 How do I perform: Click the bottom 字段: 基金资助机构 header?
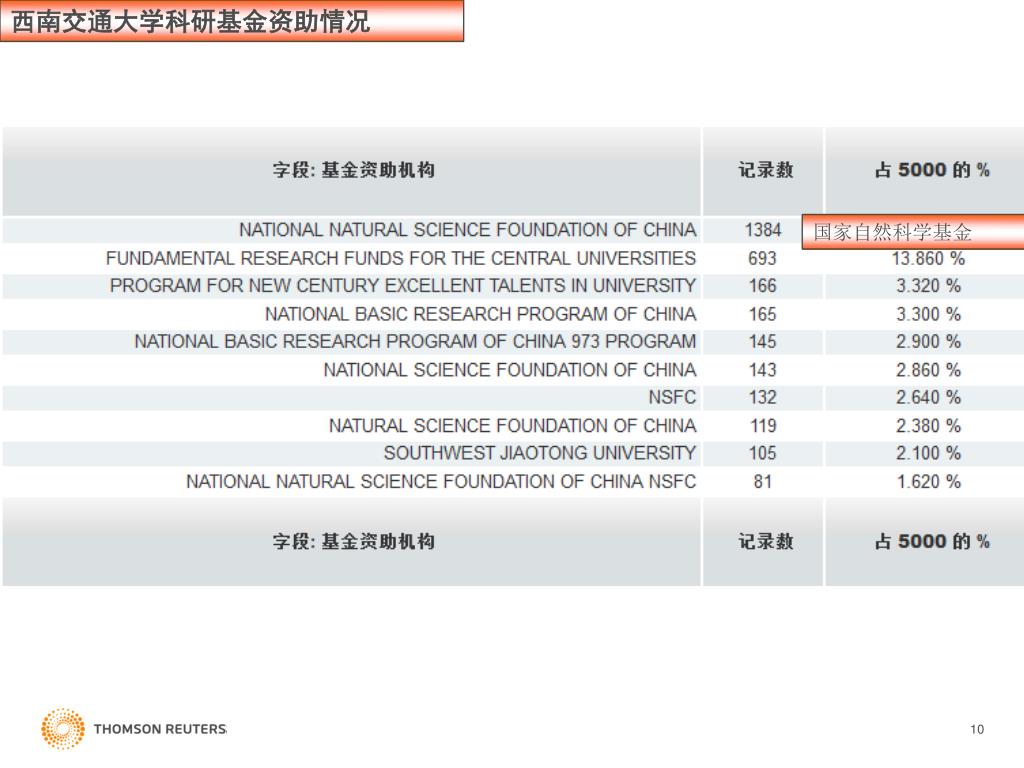point(353,541)
